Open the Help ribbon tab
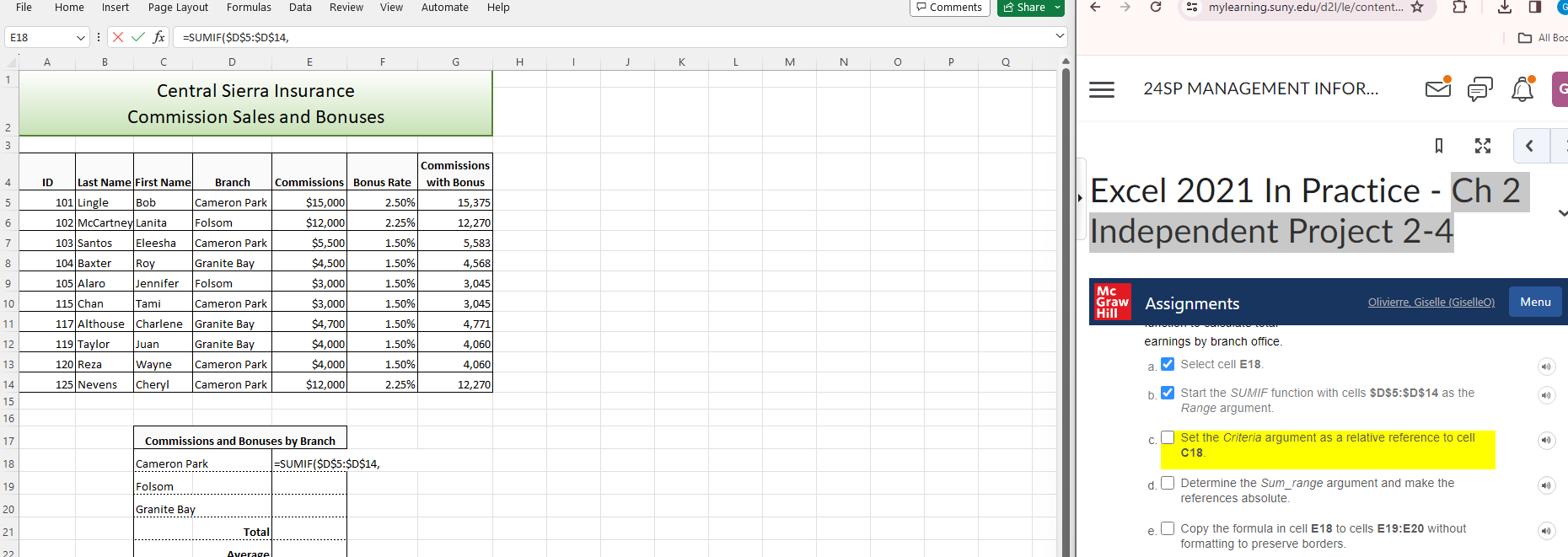The height and width of the screenshot is (557, 1568). point(498,7)
